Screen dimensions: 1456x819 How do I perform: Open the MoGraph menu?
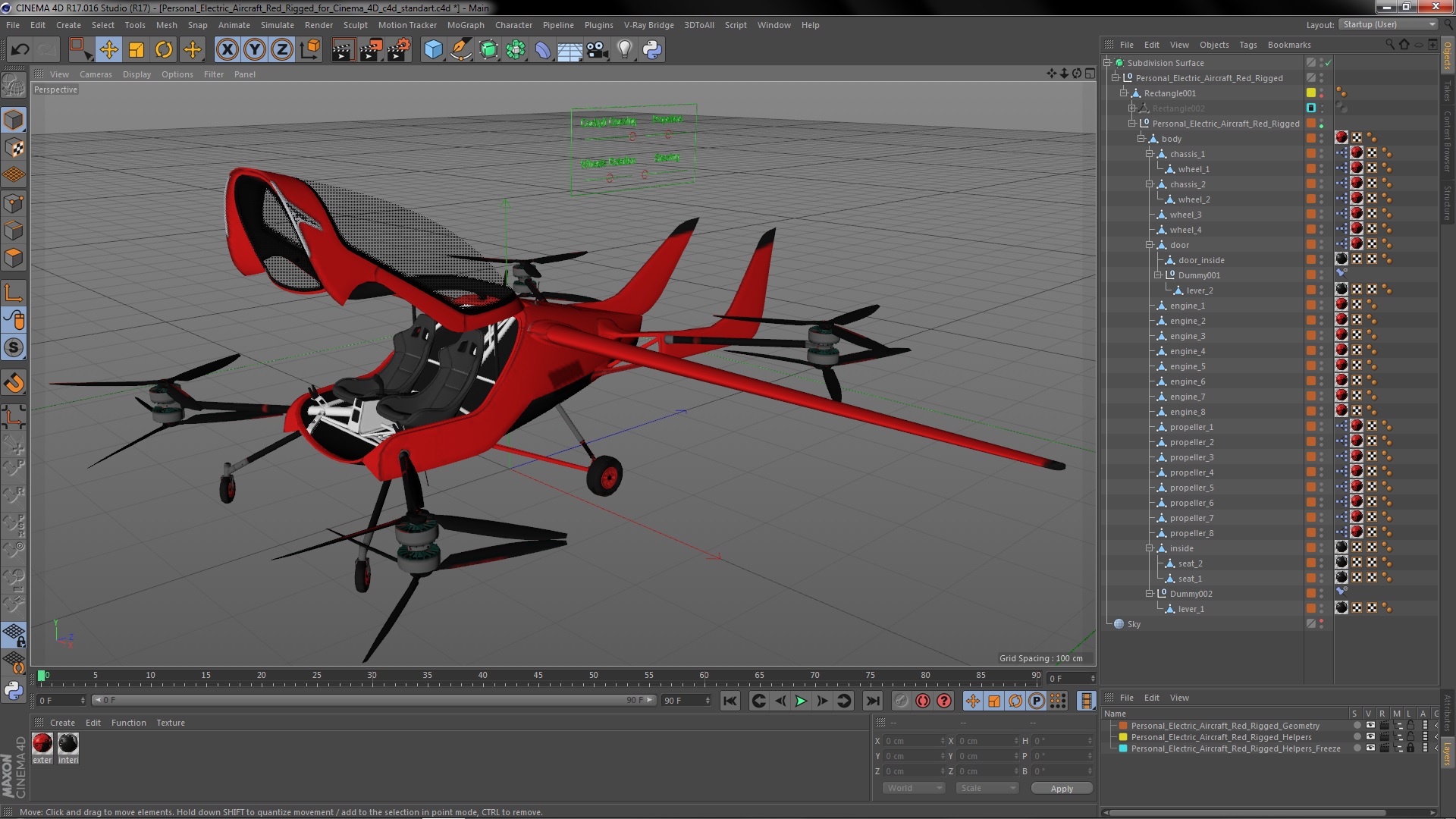(466, 25)
